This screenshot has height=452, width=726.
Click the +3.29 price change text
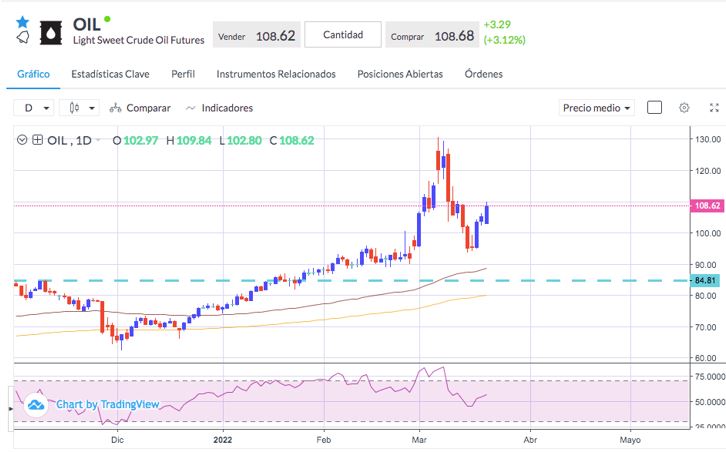[x=497, y=25]
